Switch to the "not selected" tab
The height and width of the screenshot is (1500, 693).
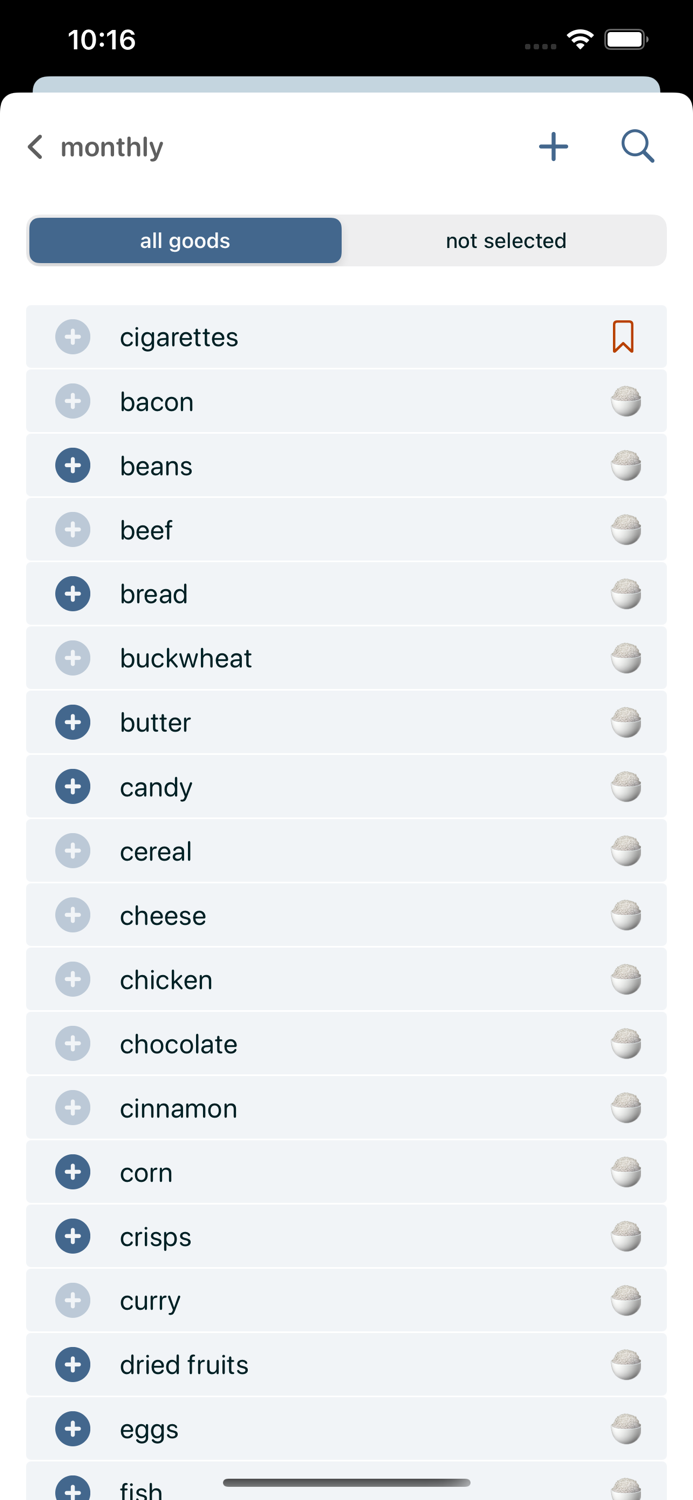tap(505, 241)
